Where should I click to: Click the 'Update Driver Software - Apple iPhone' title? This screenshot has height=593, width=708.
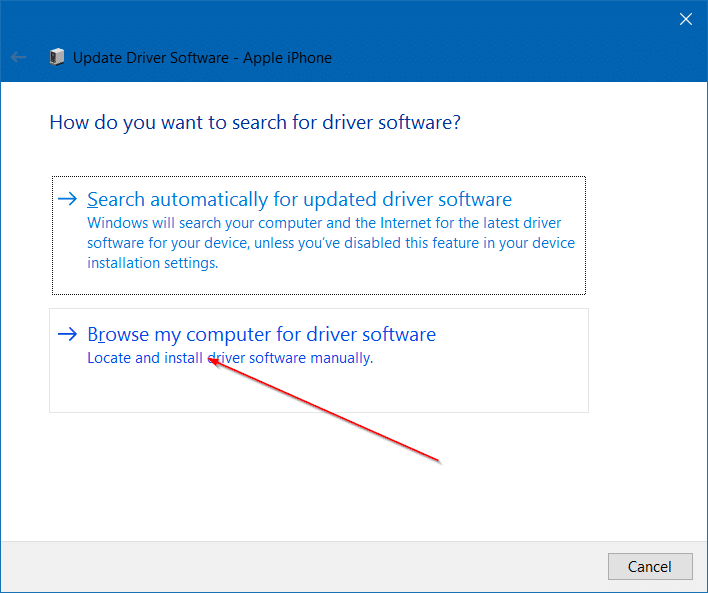[202, 58]
